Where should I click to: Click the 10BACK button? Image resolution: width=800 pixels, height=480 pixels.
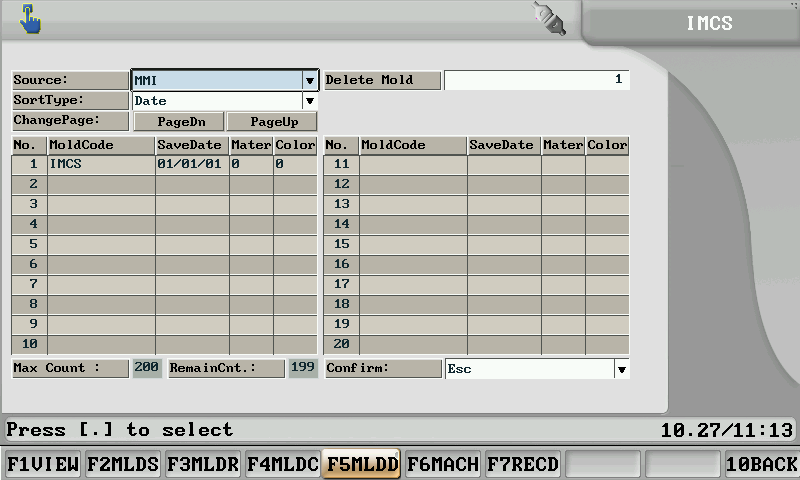pyautogui.click(x=761, y=464)
